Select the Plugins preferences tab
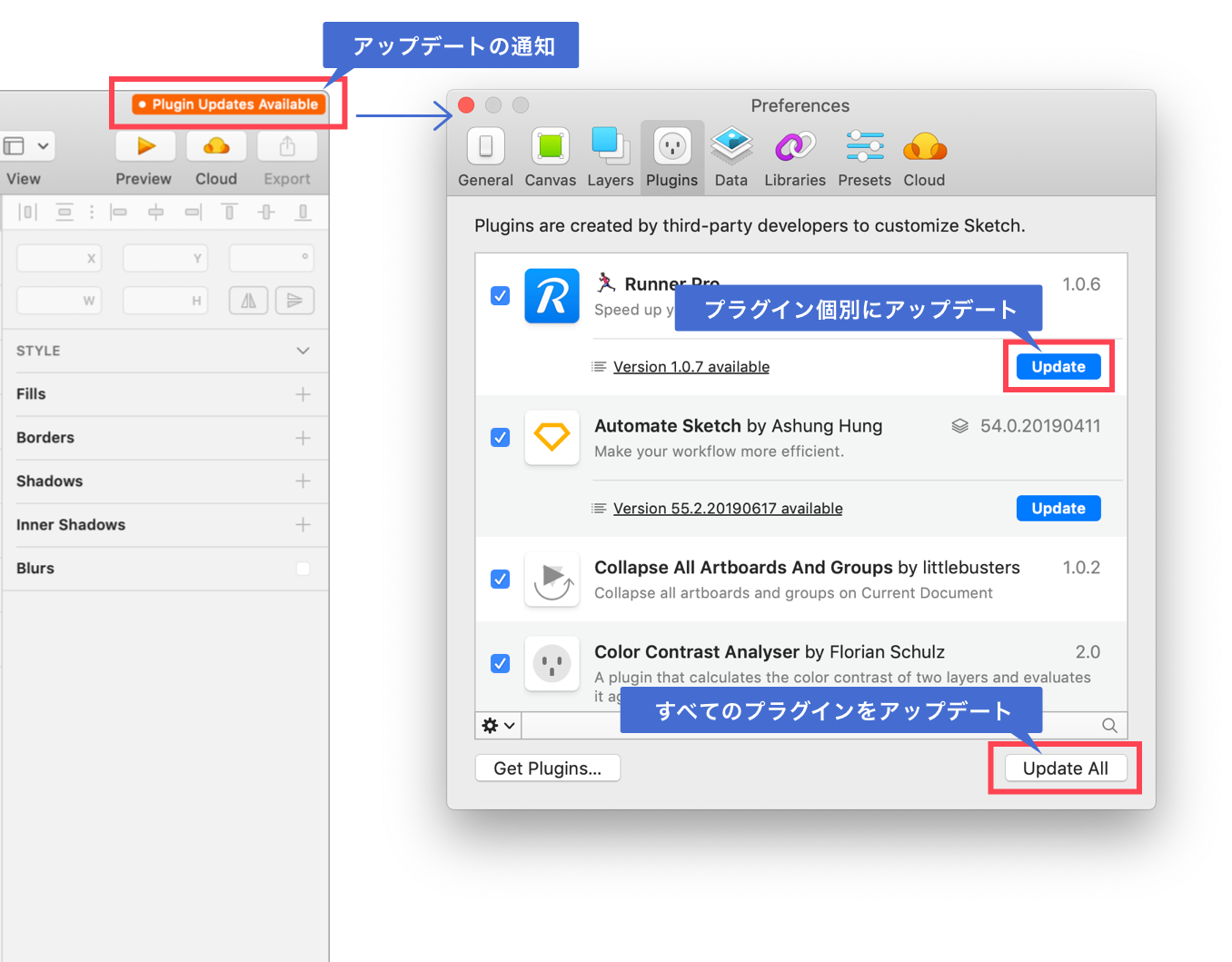Screen dimensions: 1232x962 click(x=672, y=157)
